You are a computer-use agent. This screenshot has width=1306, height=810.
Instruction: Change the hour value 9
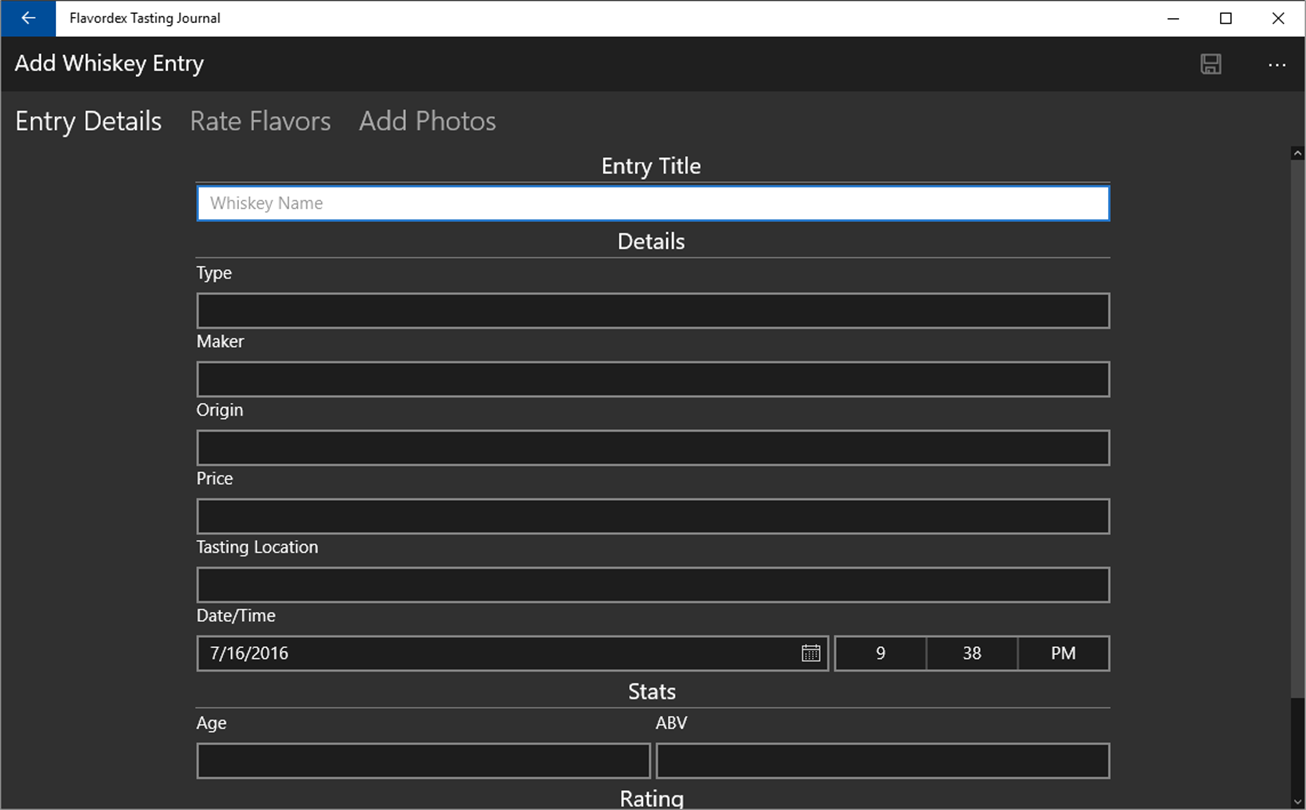[880, 653]
